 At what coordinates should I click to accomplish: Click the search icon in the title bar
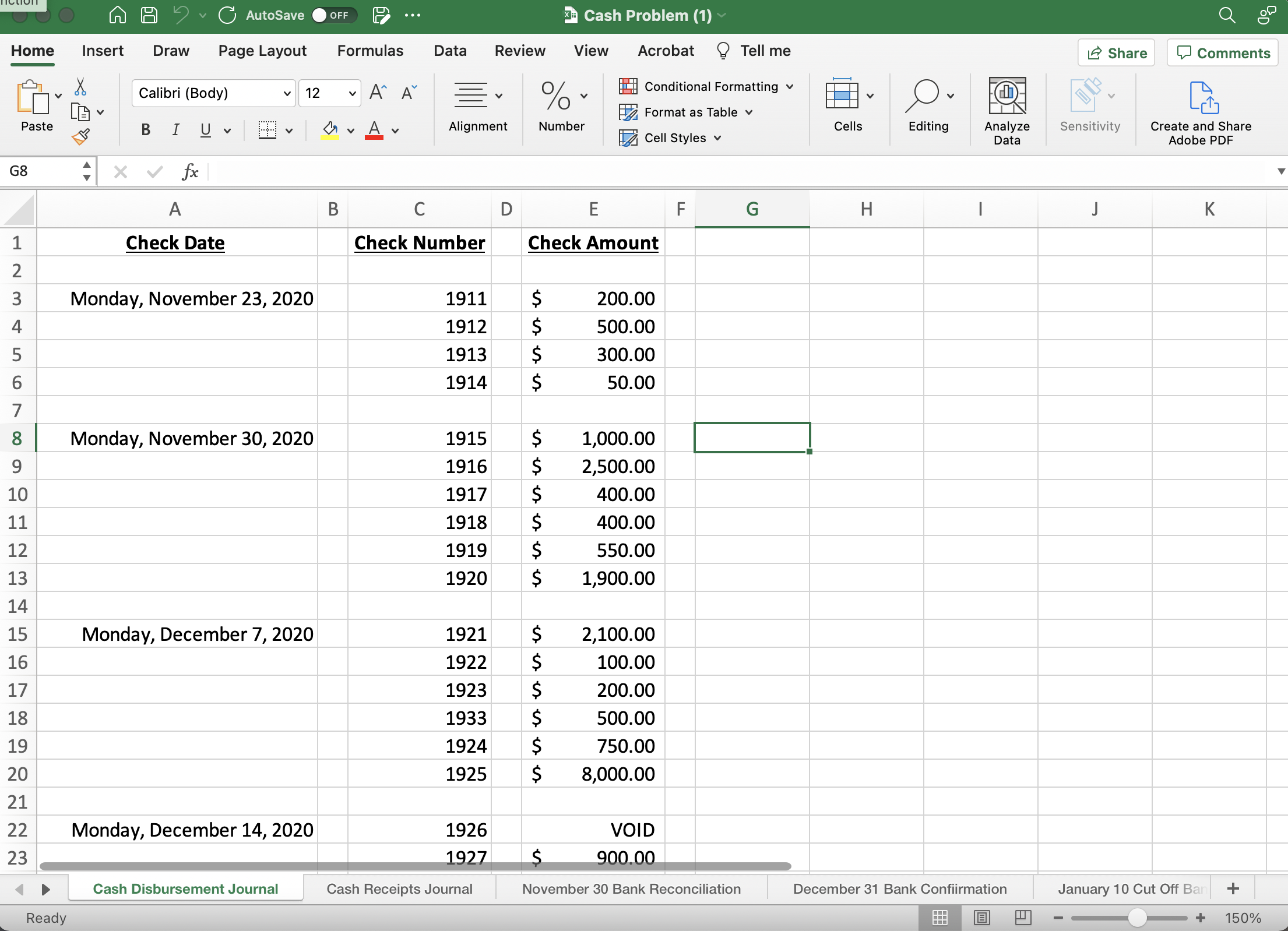1227,15
